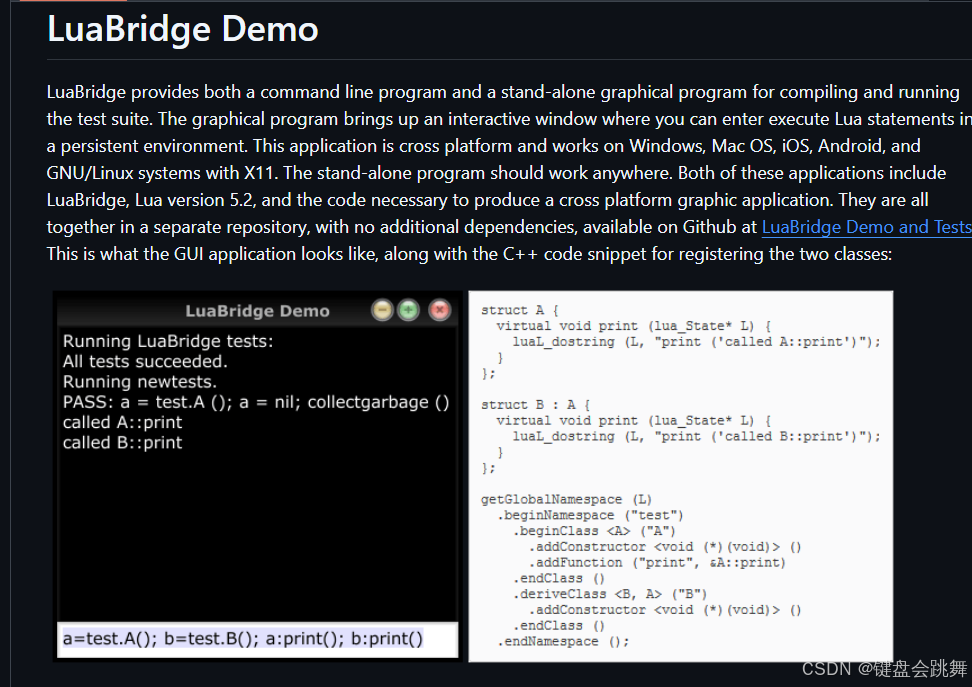
Task: Click the C++ code snippet image
Action: coord(681,476)
